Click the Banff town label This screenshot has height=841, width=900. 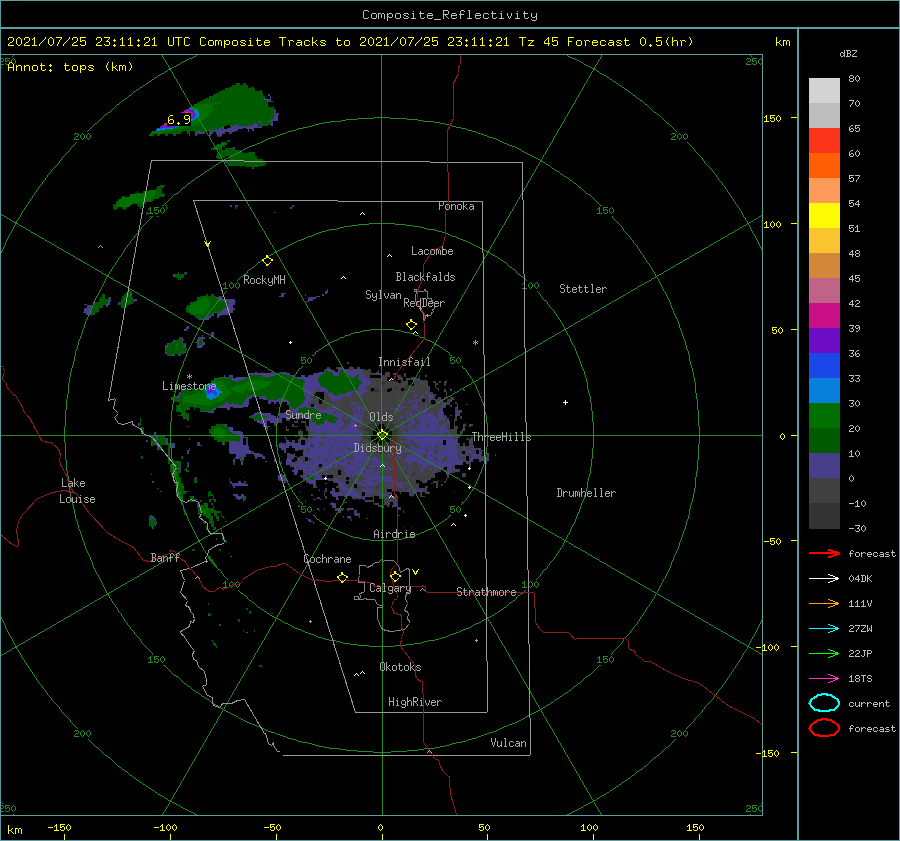tap(165, 557)
